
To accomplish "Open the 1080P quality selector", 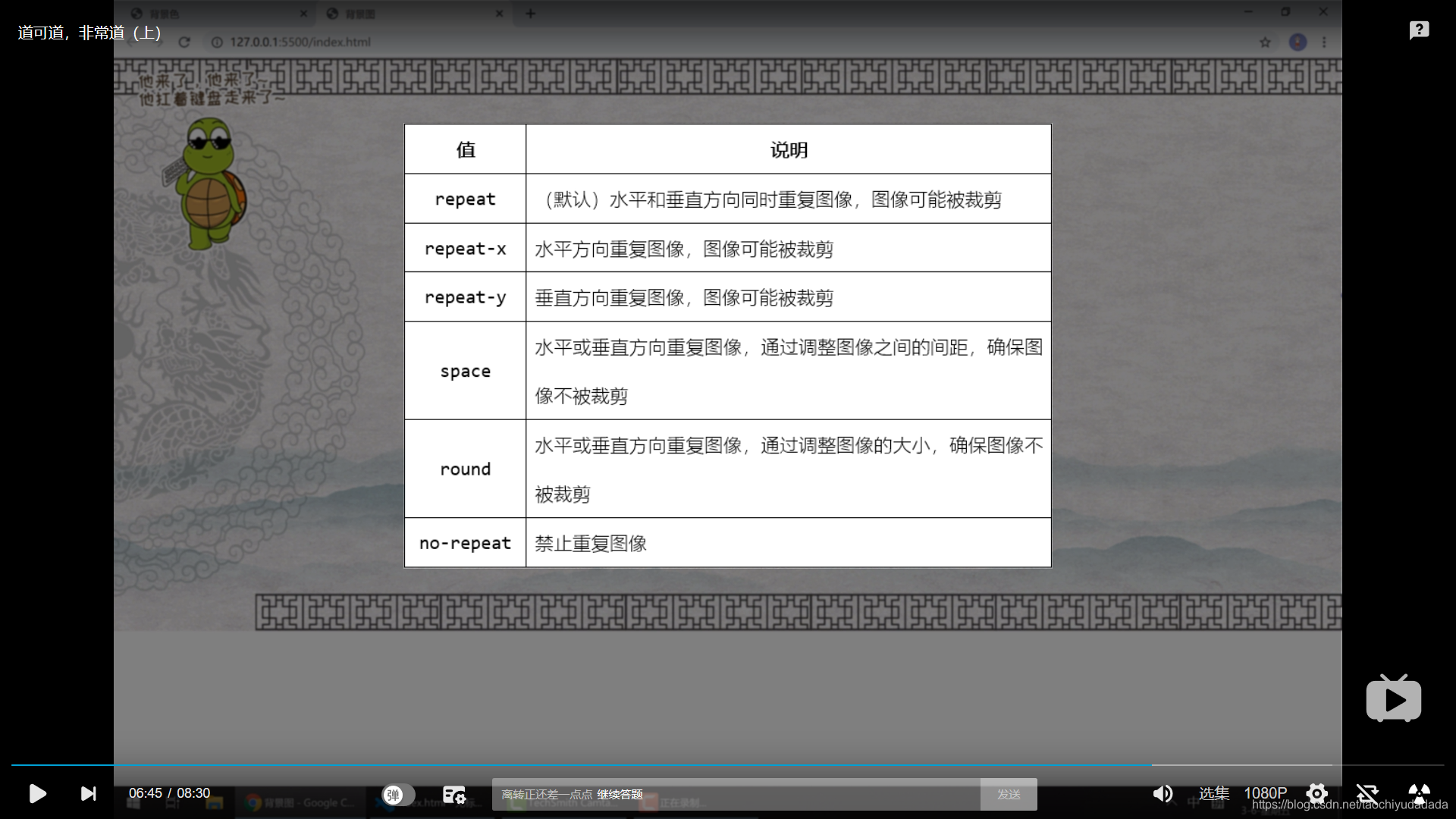I will pyautogui.click(x=1265, y=793).
